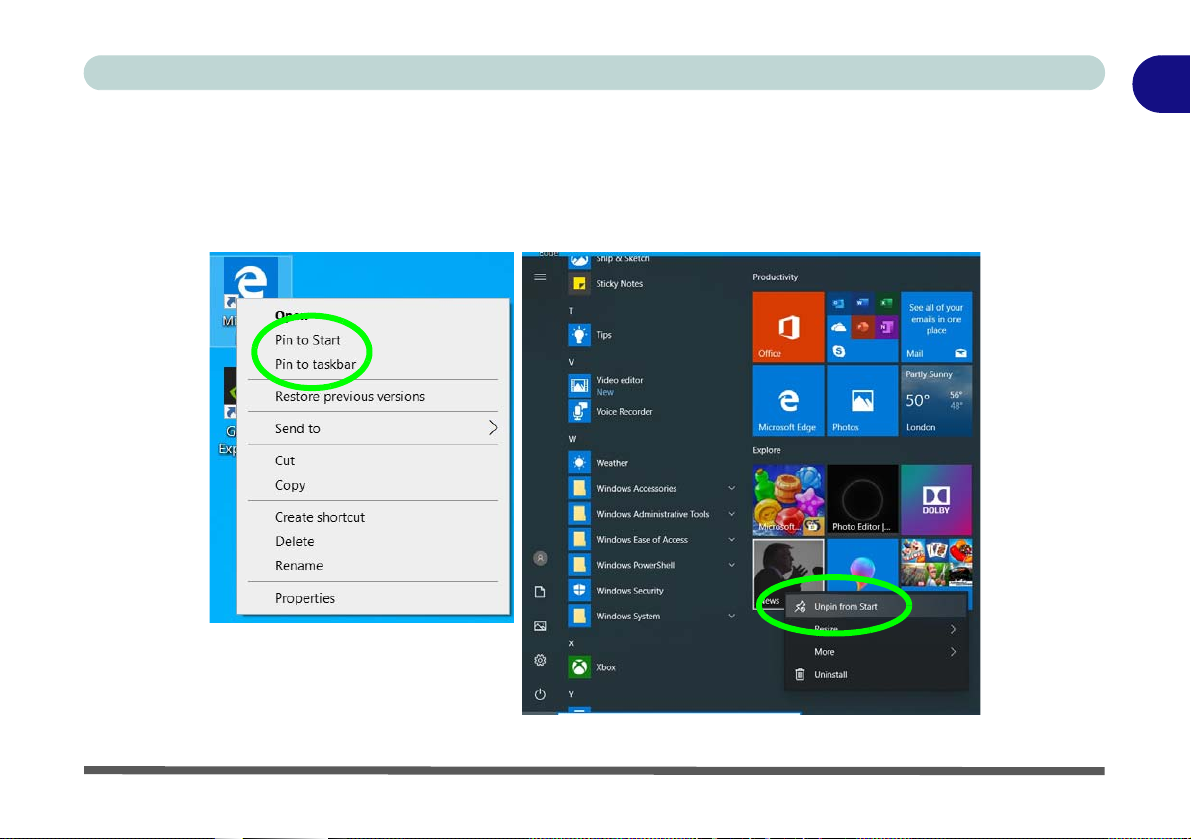Image resolution: width=1191 pixels, height=839 pixels.
Task: Start the Voice Recorder app
Action: [611, 412]
